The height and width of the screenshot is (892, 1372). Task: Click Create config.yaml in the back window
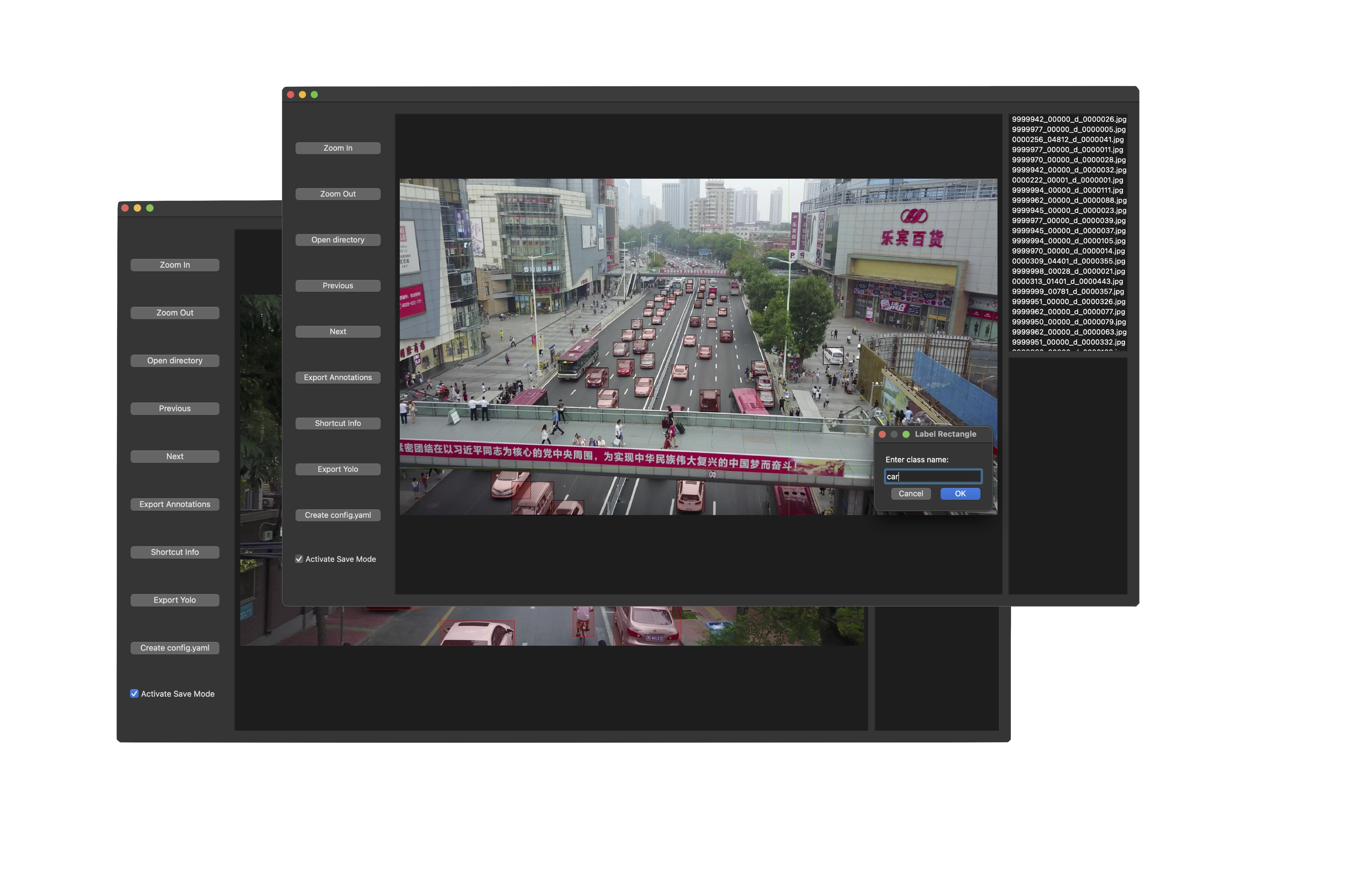coord(175,648)
